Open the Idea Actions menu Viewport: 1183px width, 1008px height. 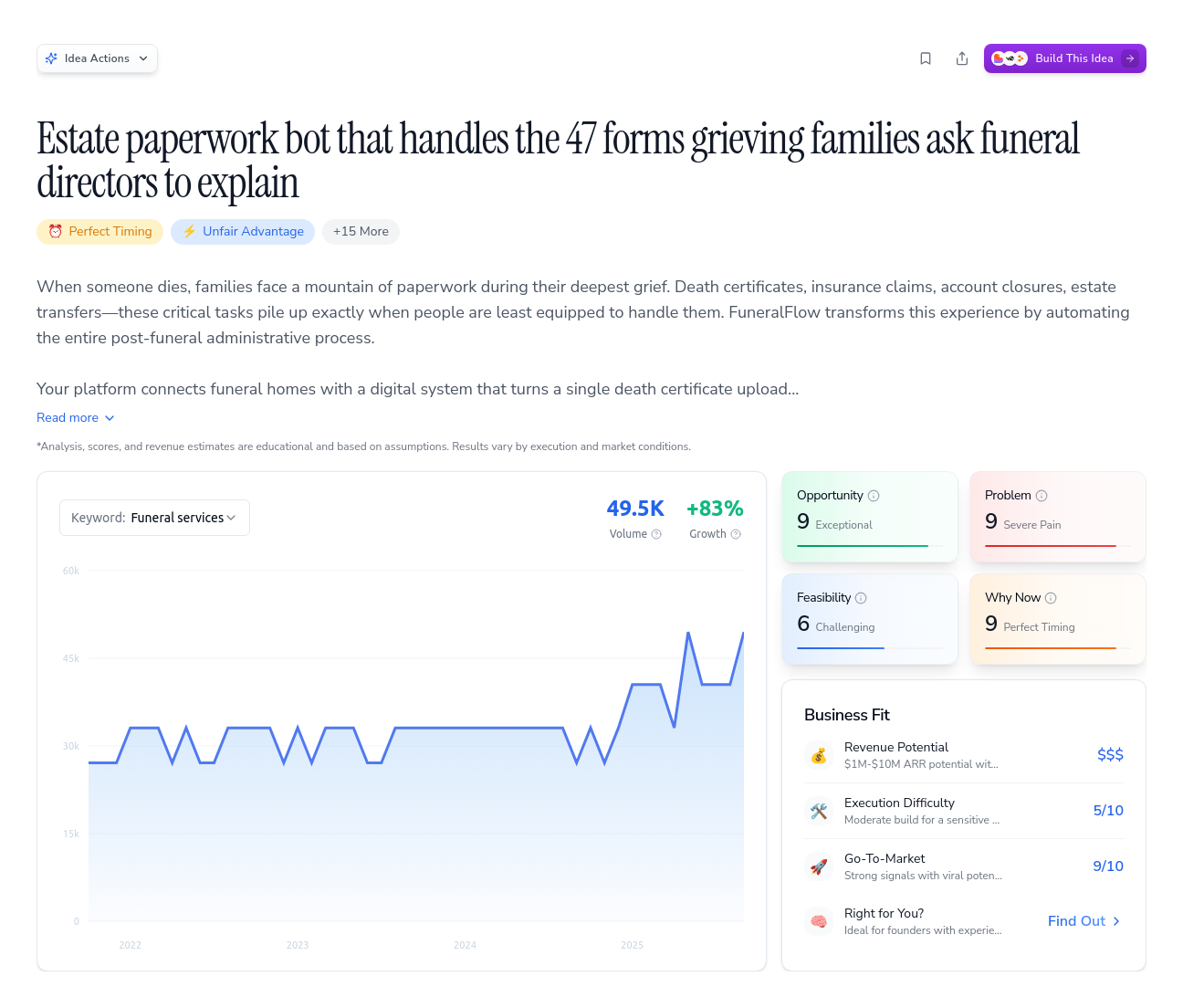(97, 58)
